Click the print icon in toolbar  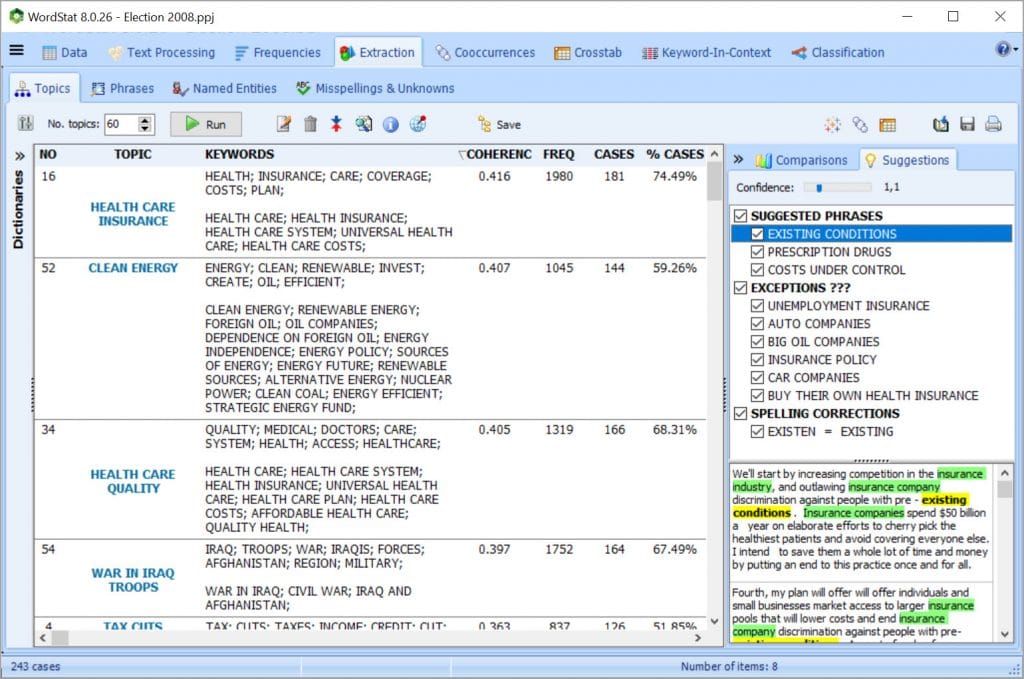[x=993, y=124]
